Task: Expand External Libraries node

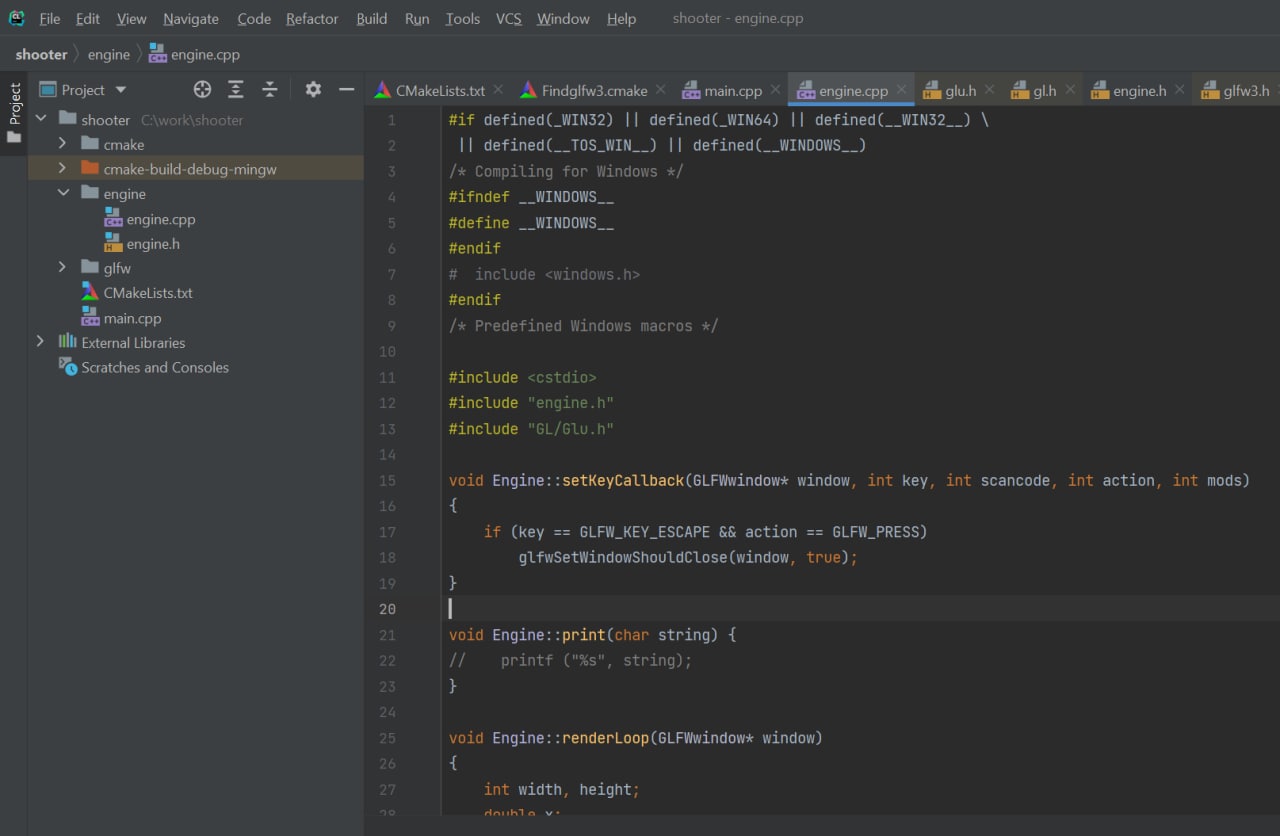Action: (x=40, y=342)
